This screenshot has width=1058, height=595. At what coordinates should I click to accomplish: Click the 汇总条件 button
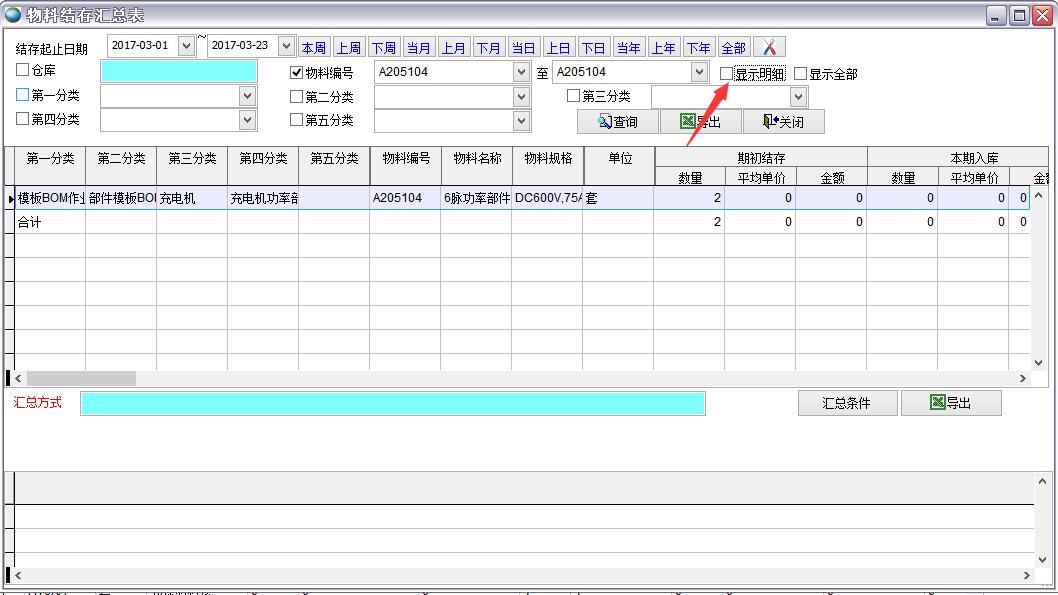point(846,403)
